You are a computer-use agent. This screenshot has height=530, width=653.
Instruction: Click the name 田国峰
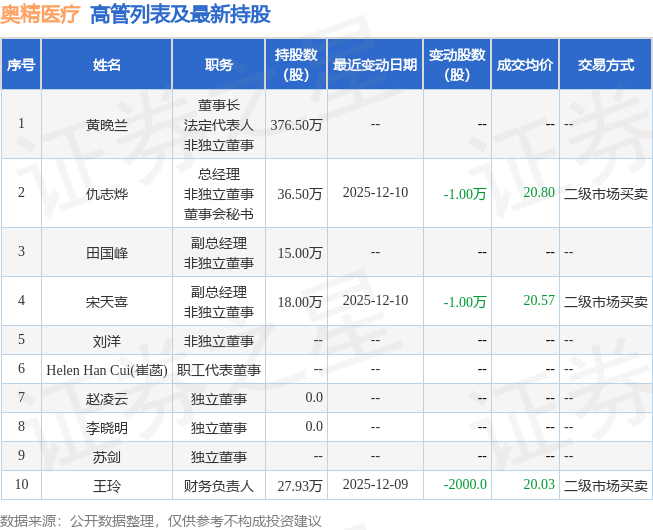click(107, 253)
